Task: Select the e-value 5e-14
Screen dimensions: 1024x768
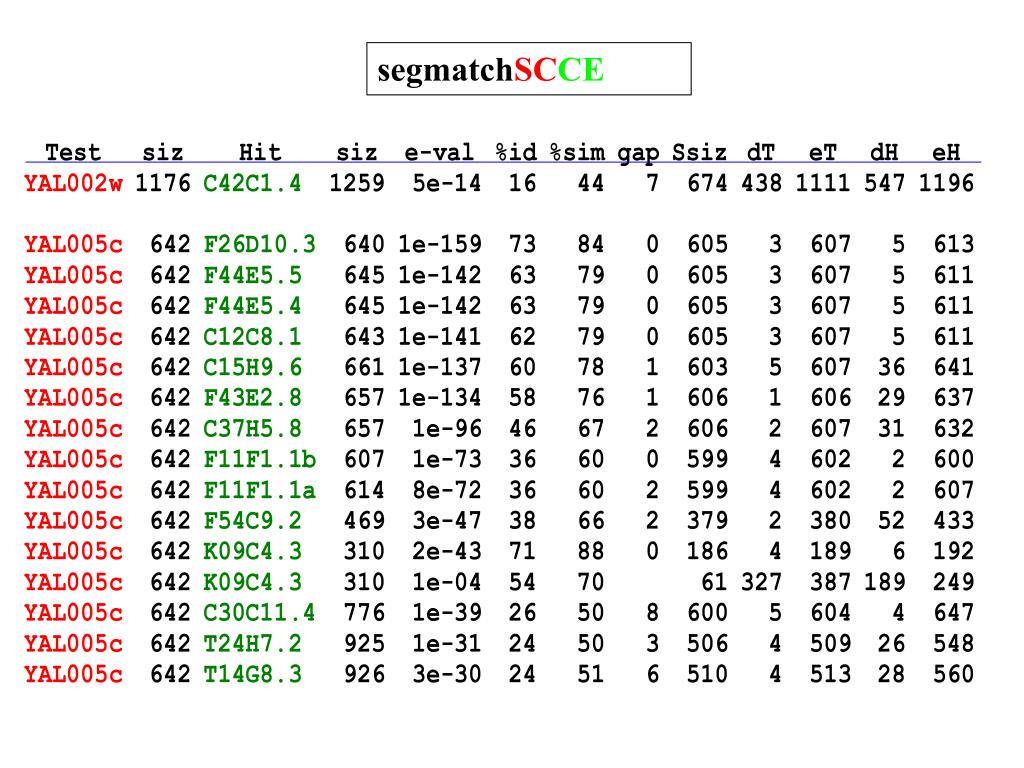Action: pyautogui.click(x=446, y=184)
